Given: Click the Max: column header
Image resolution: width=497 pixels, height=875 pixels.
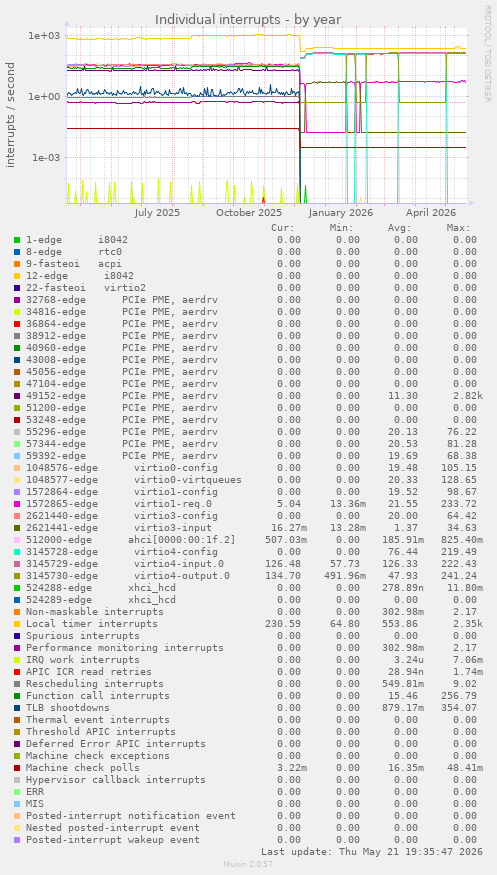Looking at the screenshot, I should 459,228.
